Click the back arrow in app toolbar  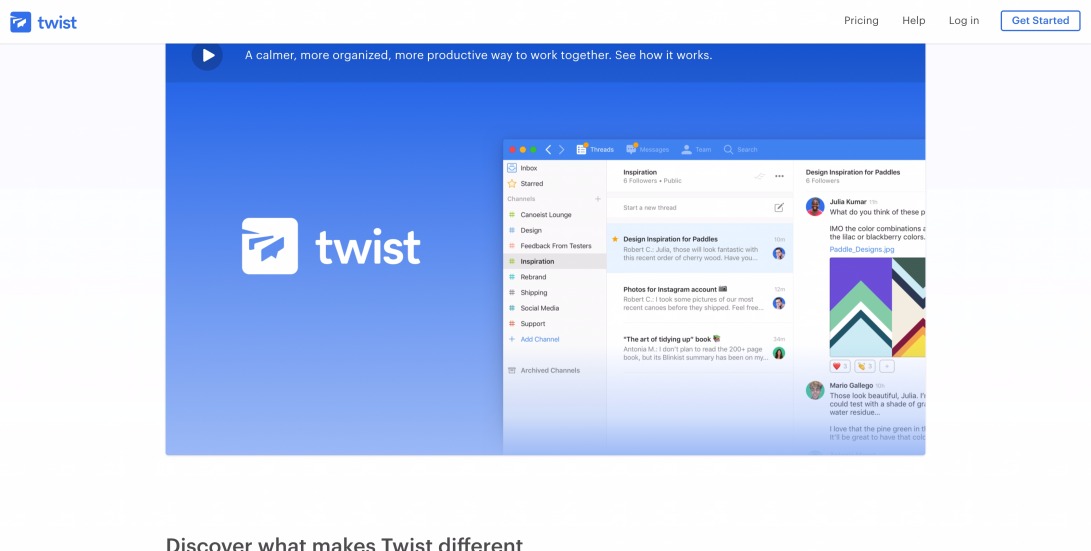point(548,150)
